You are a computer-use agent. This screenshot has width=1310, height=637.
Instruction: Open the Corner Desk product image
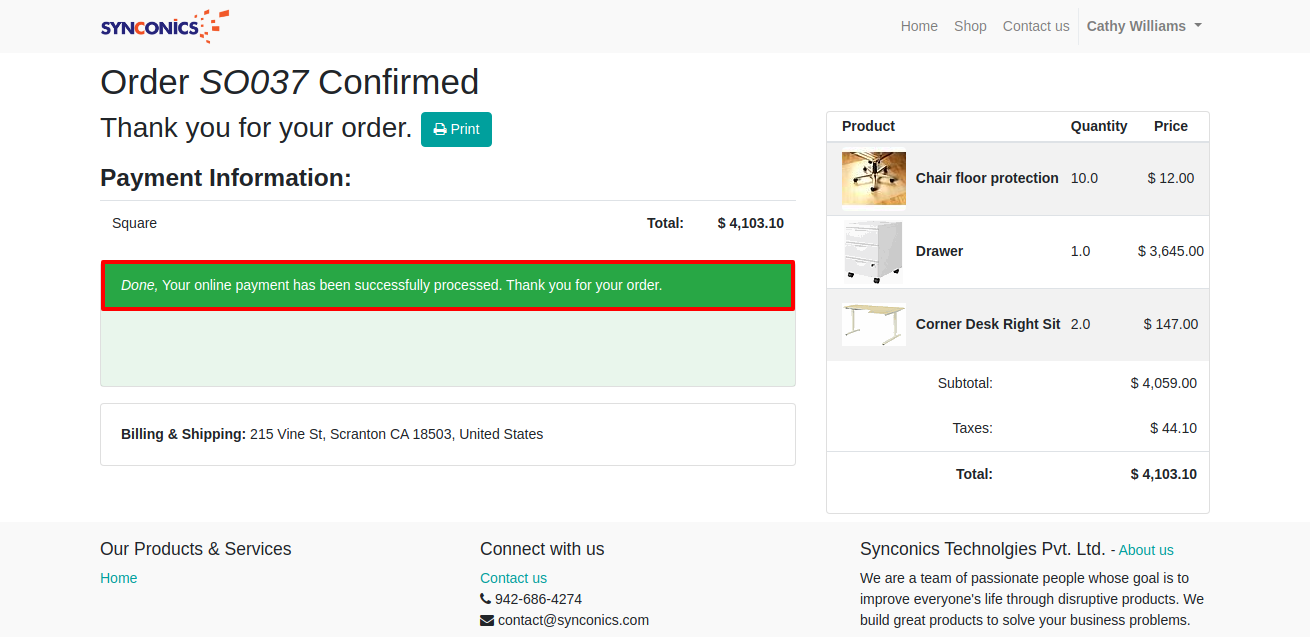pyautogui.click(x=873, y=324)
